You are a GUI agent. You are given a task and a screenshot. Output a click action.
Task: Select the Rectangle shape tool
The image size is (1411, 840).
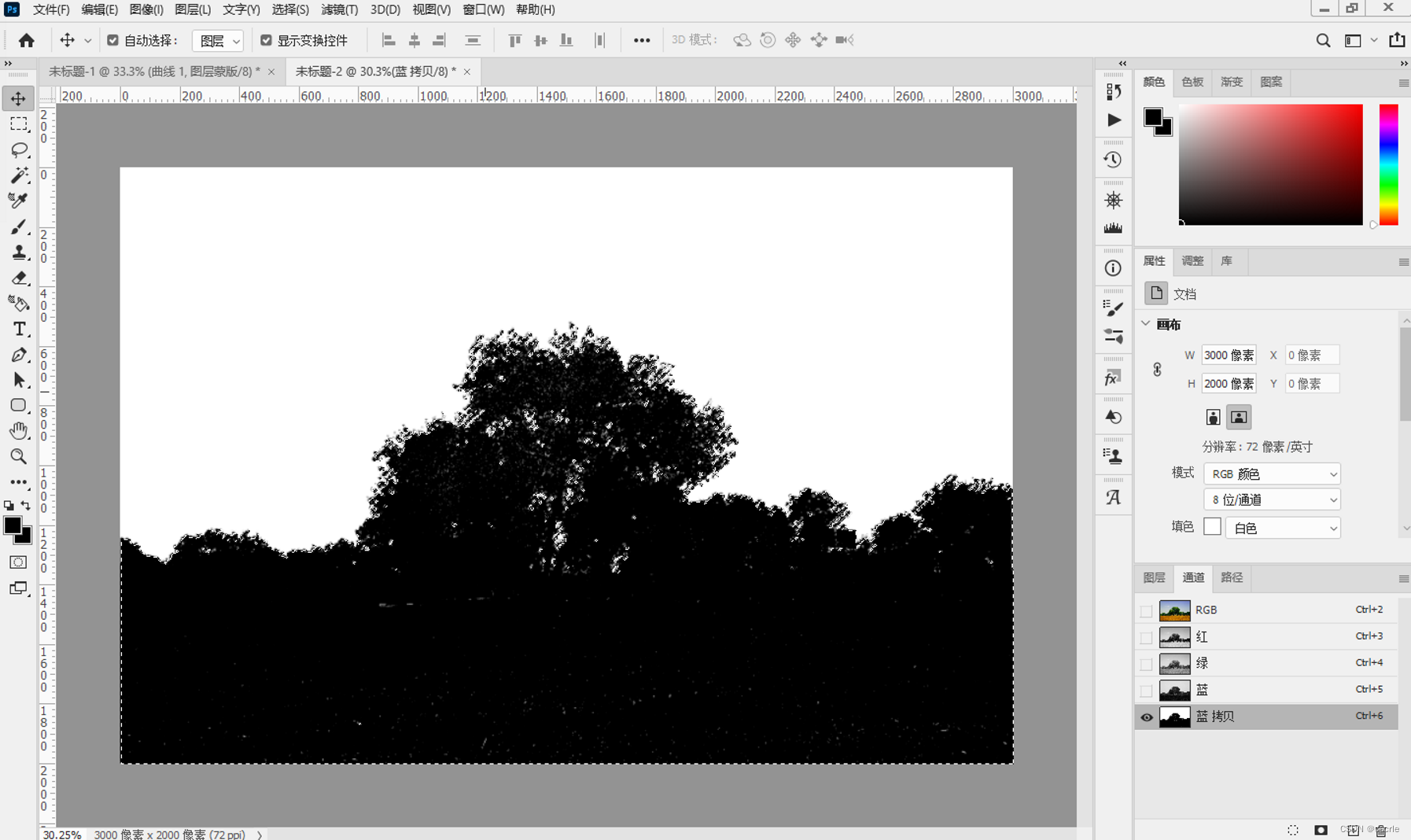18,405
